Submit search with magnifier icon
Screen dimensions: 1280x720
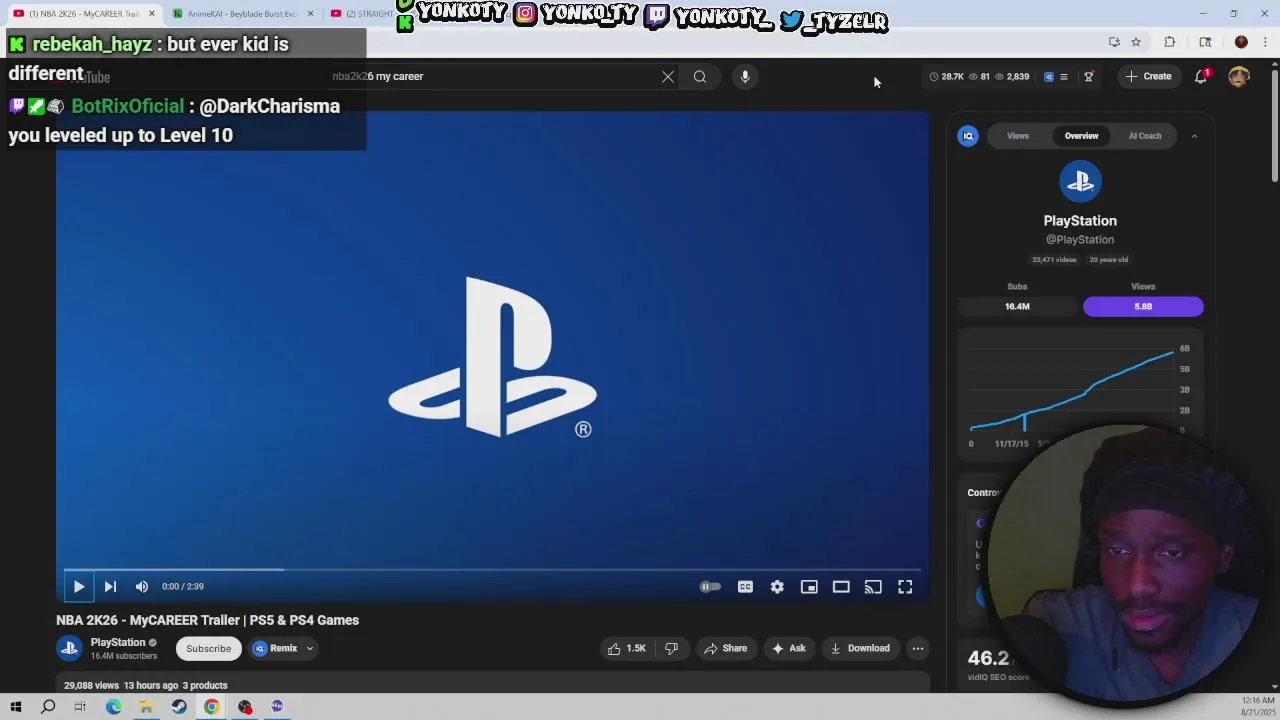point(700,76)
